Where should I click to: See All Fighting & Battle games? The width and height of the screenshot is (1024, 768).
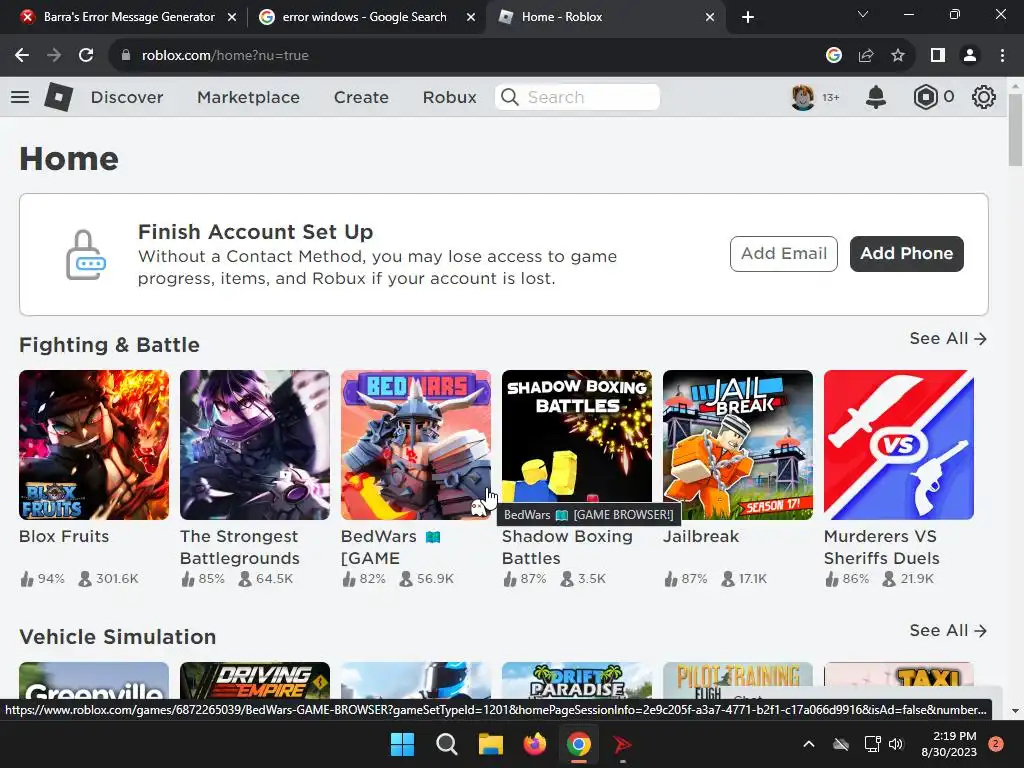(948, 339)
